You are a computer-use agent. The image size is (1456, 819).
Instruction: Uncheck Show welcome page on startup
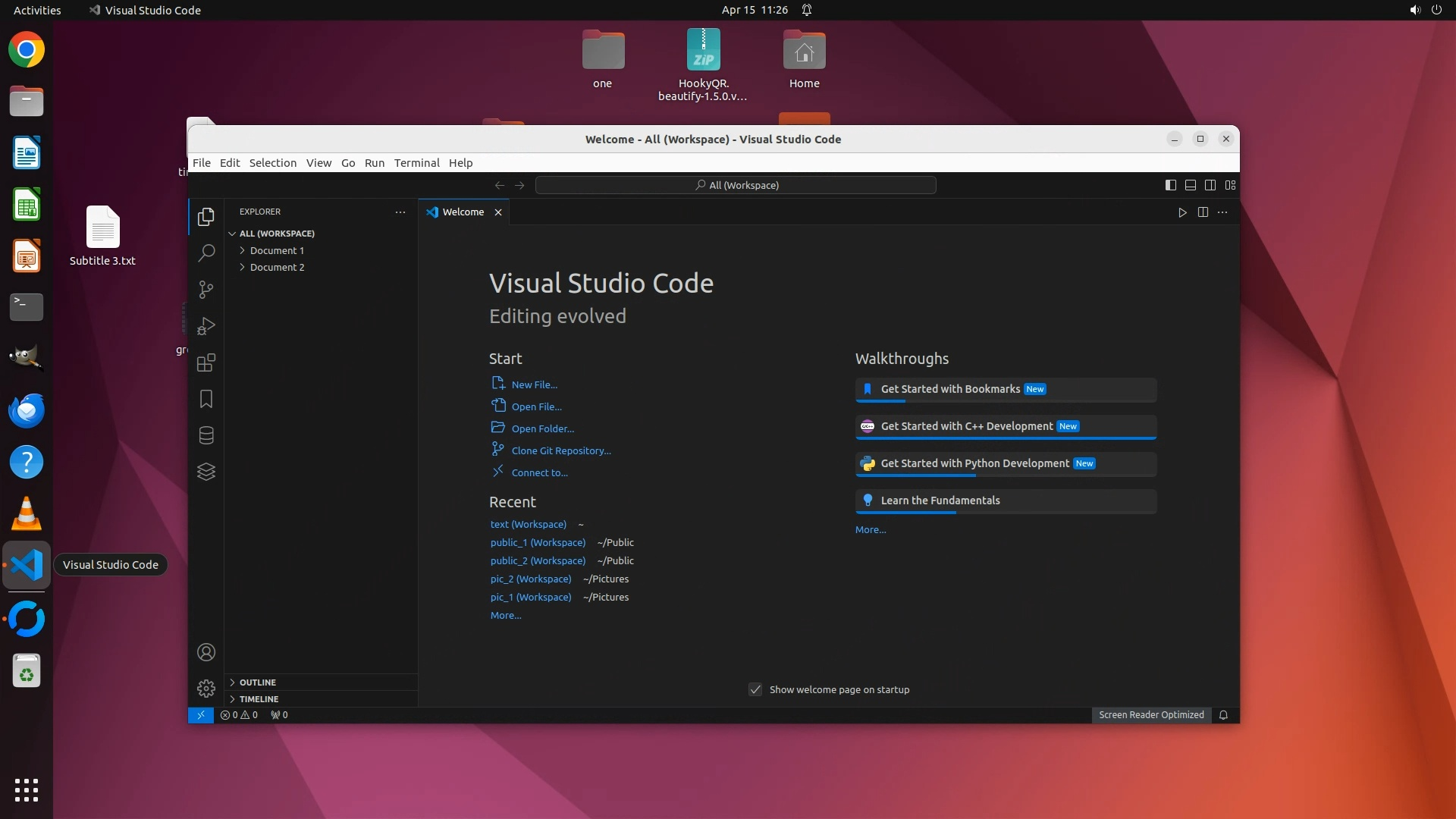coord(755,689)
